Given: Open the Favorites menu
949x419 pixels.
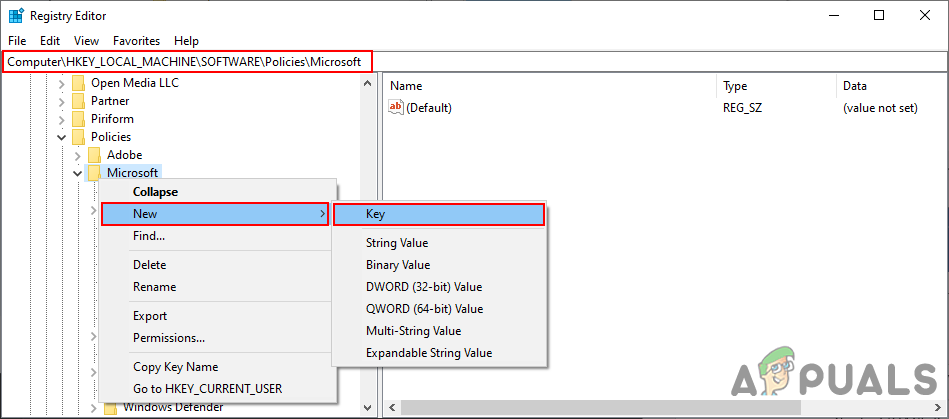Looking at the screenshot, I should coord(136,41).
